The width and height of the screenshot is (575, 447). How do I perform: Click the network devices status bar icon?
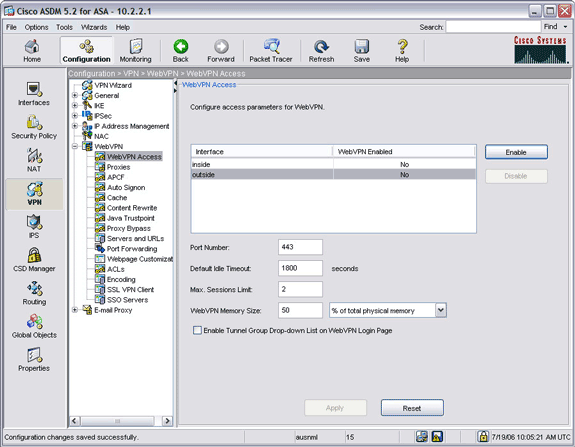coord(422,436)
